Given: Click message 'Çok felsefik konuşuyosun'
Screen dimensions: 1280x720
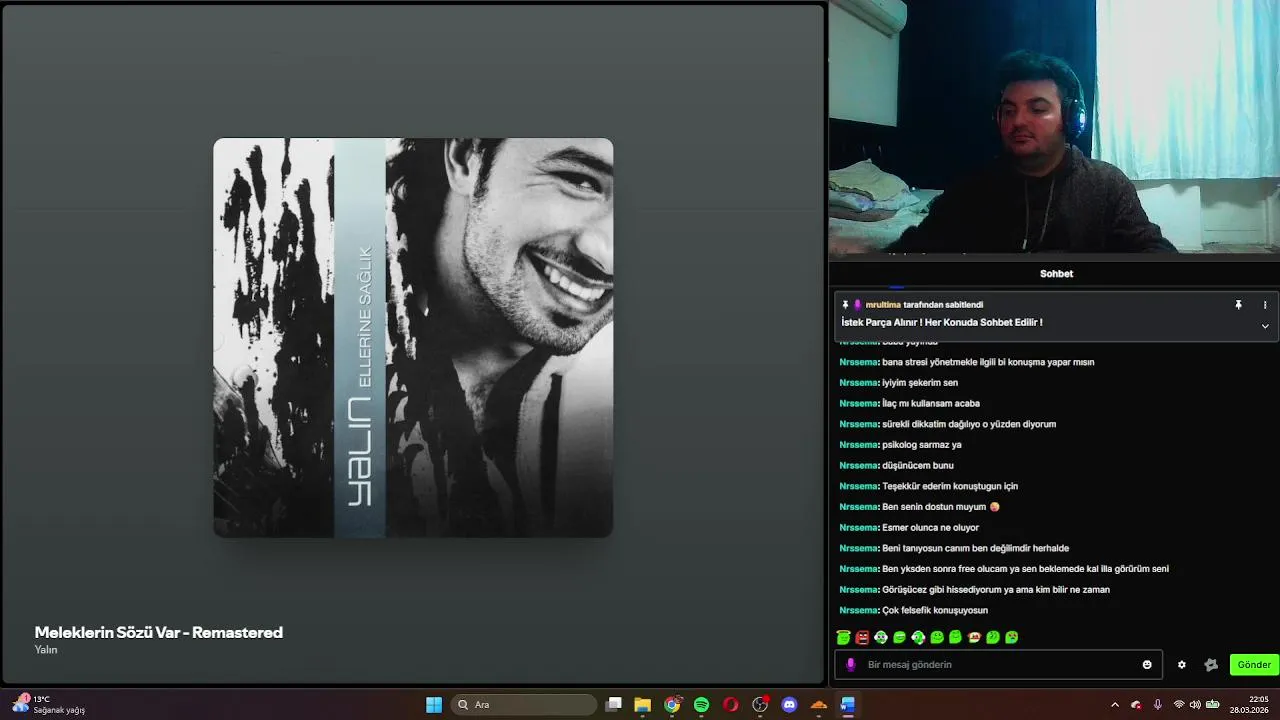Looking at the screenshot, I should click(935, 611).
